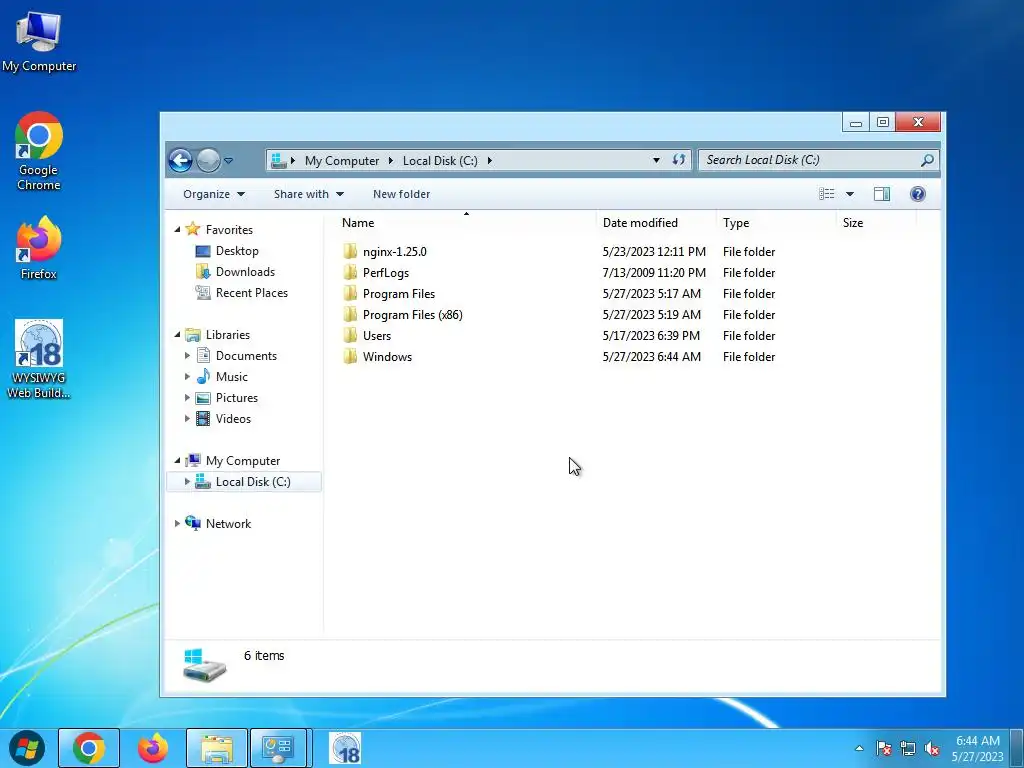Click Firefox icon in the taskbar
Screen dimensions: 1024x768
pyautogui.click(x=153, y=748)
